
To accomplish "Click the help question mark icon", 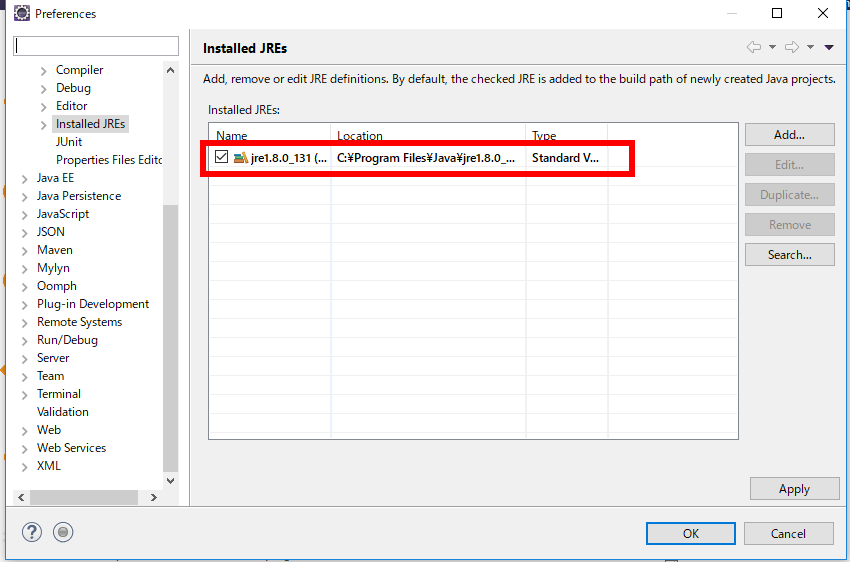I will (31, 532).
